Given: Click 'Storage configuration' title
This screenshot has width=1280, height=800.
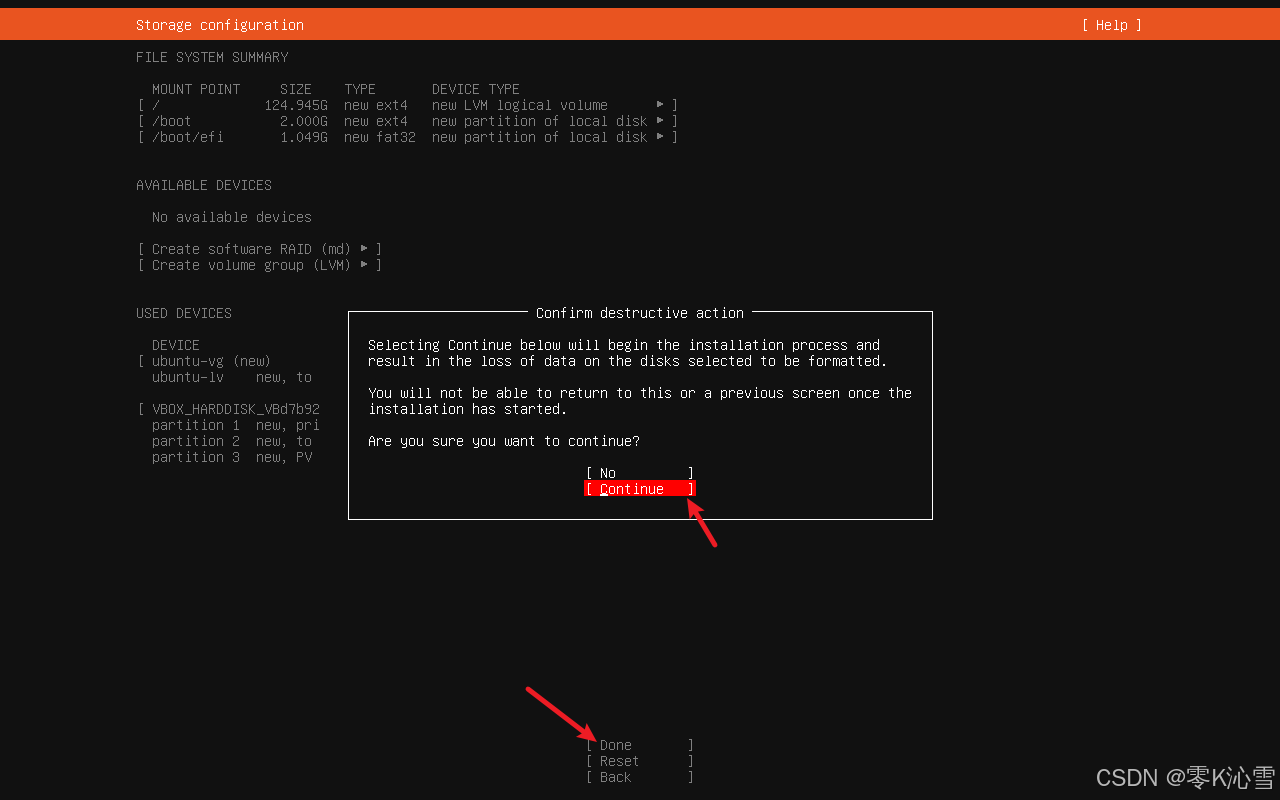Looking at the screenshot, I should click(x=220, y=25).
